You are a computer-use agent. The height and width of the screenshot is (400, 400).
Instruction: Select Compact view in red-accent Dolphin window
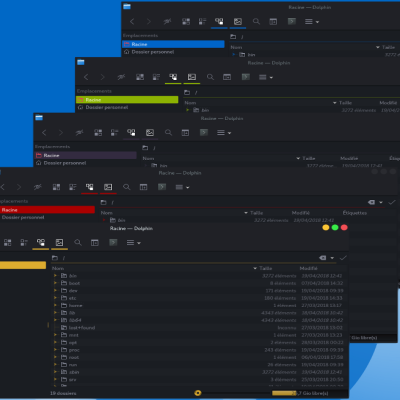(x=72, y=187)
